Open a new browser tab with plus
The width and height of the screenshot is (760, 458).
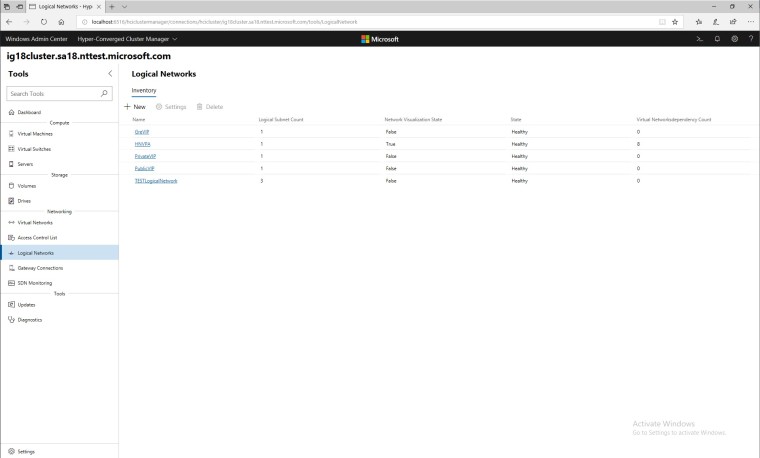pos(111,7)
